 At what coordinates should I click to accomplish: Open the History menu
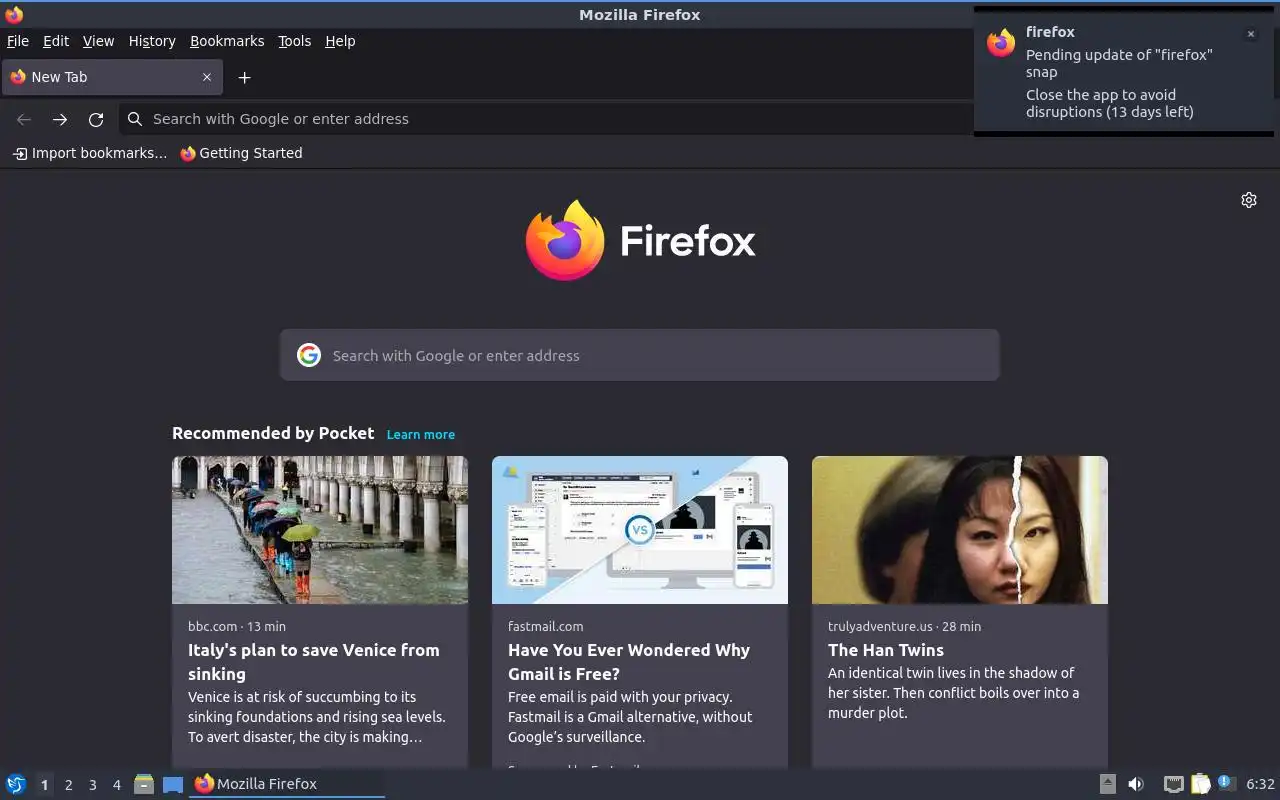152,41
